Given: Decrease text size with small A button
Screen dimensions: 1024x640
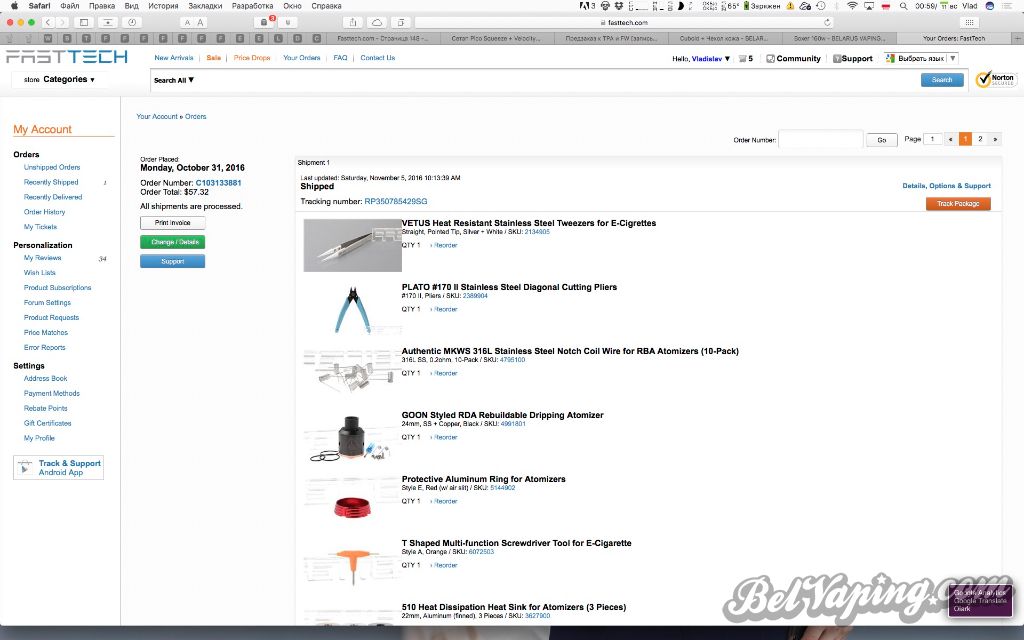Looking at the screenshot, I should (x=187, y=22).
